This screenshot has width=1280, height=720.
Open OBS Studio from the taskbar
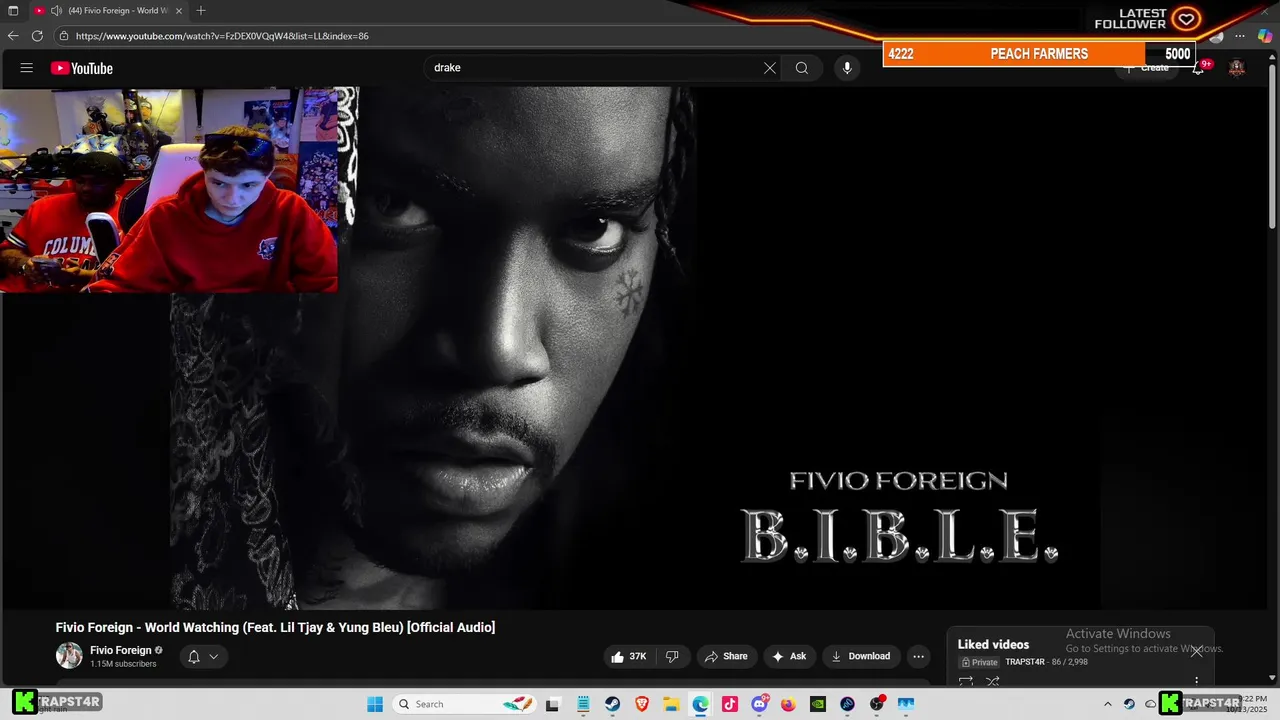(x=877, y=704)
